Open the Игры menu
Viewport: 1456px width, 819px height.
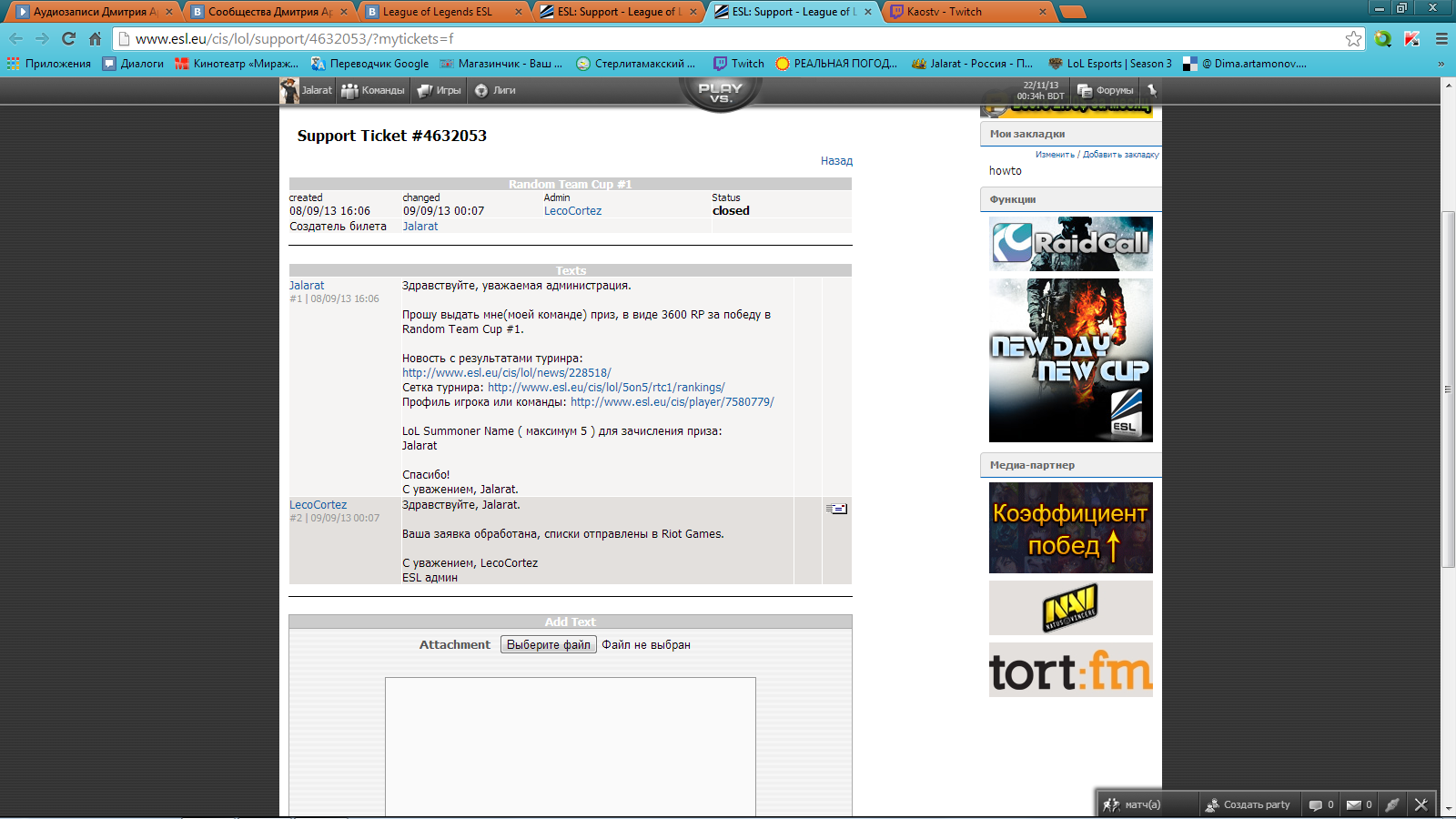tap(440, 90)
